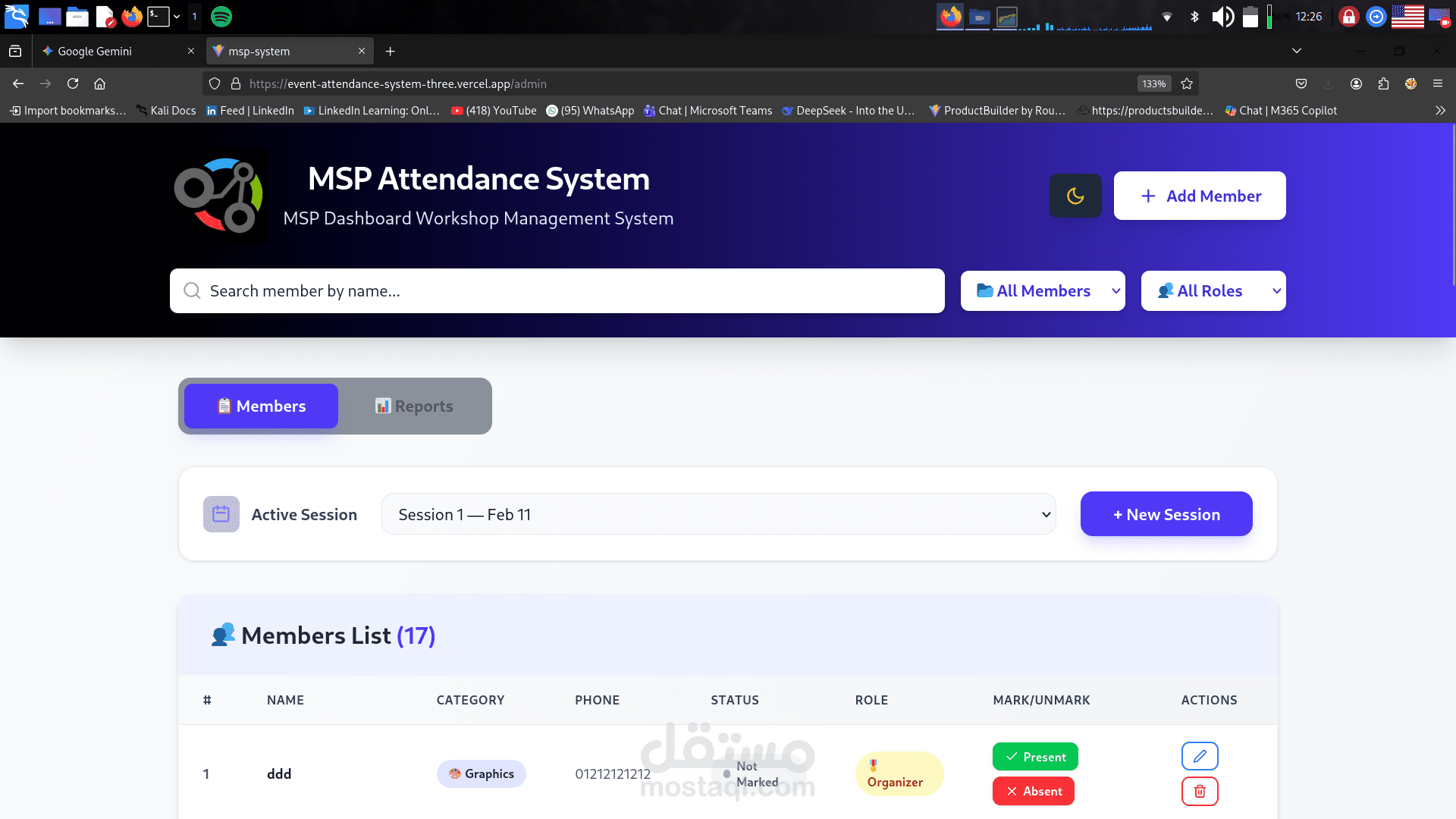Open the Session 1 — Feb 11 session selector
This screenshot has width=1456, height=819.
point(717,513)
